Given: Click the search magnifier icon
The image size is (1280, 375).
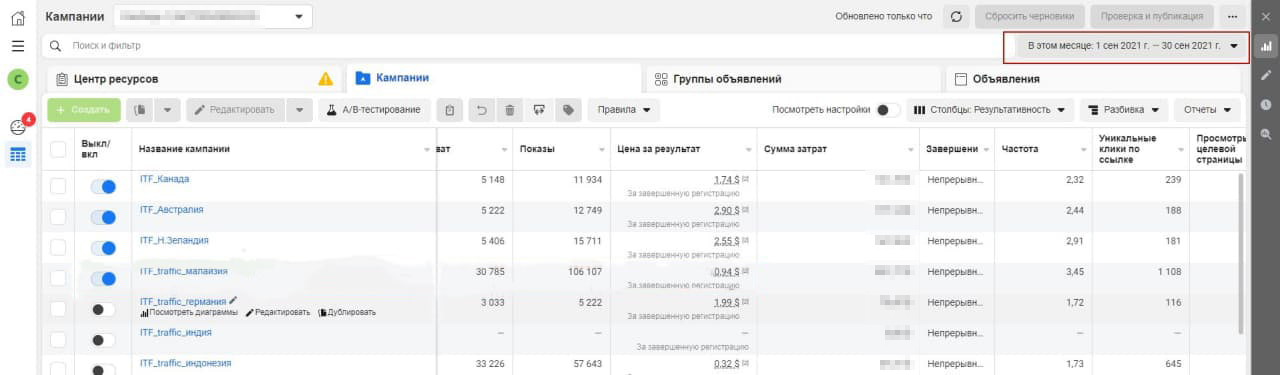Looking at the screenshot, I should (56, 46).
